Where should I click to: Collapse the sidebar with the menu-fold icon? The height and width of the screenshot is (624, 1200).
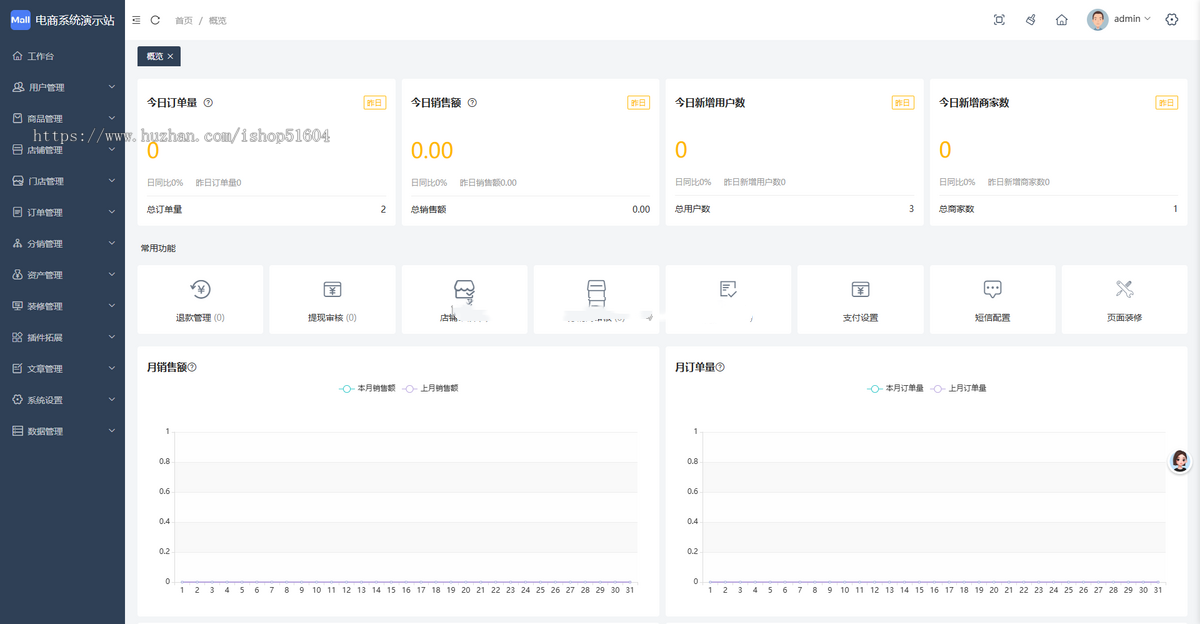point(136,20)
